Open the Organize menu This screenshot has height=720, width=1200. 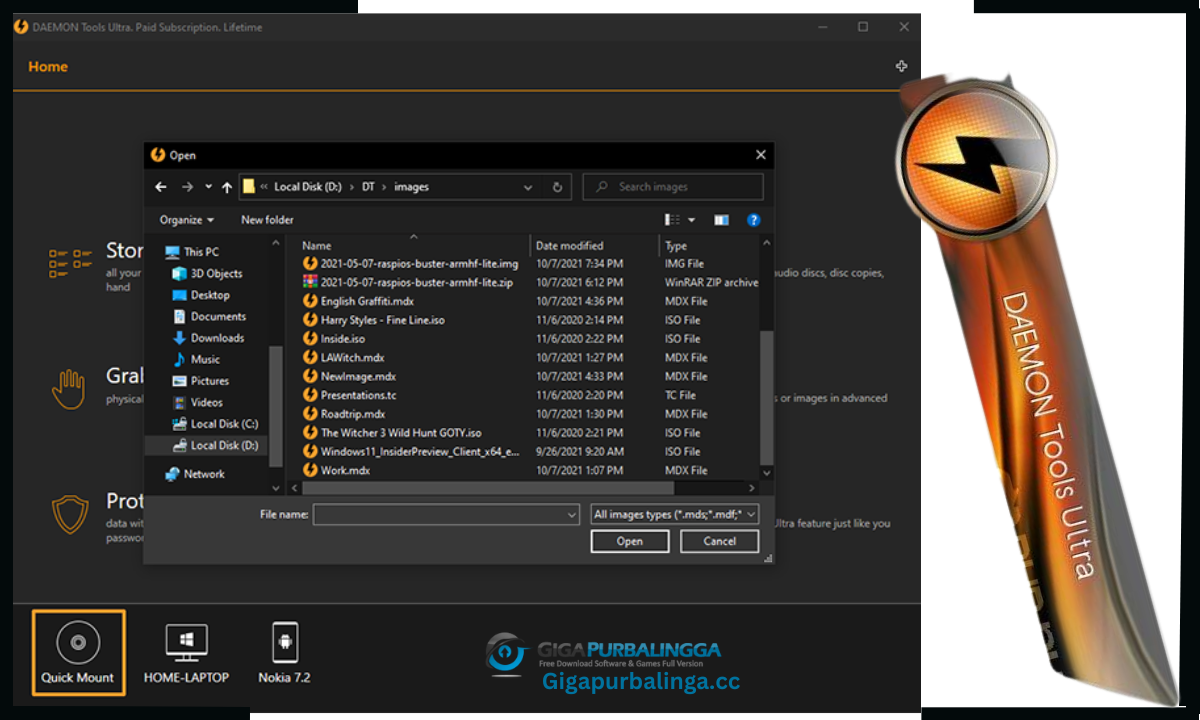coord(187,220)
